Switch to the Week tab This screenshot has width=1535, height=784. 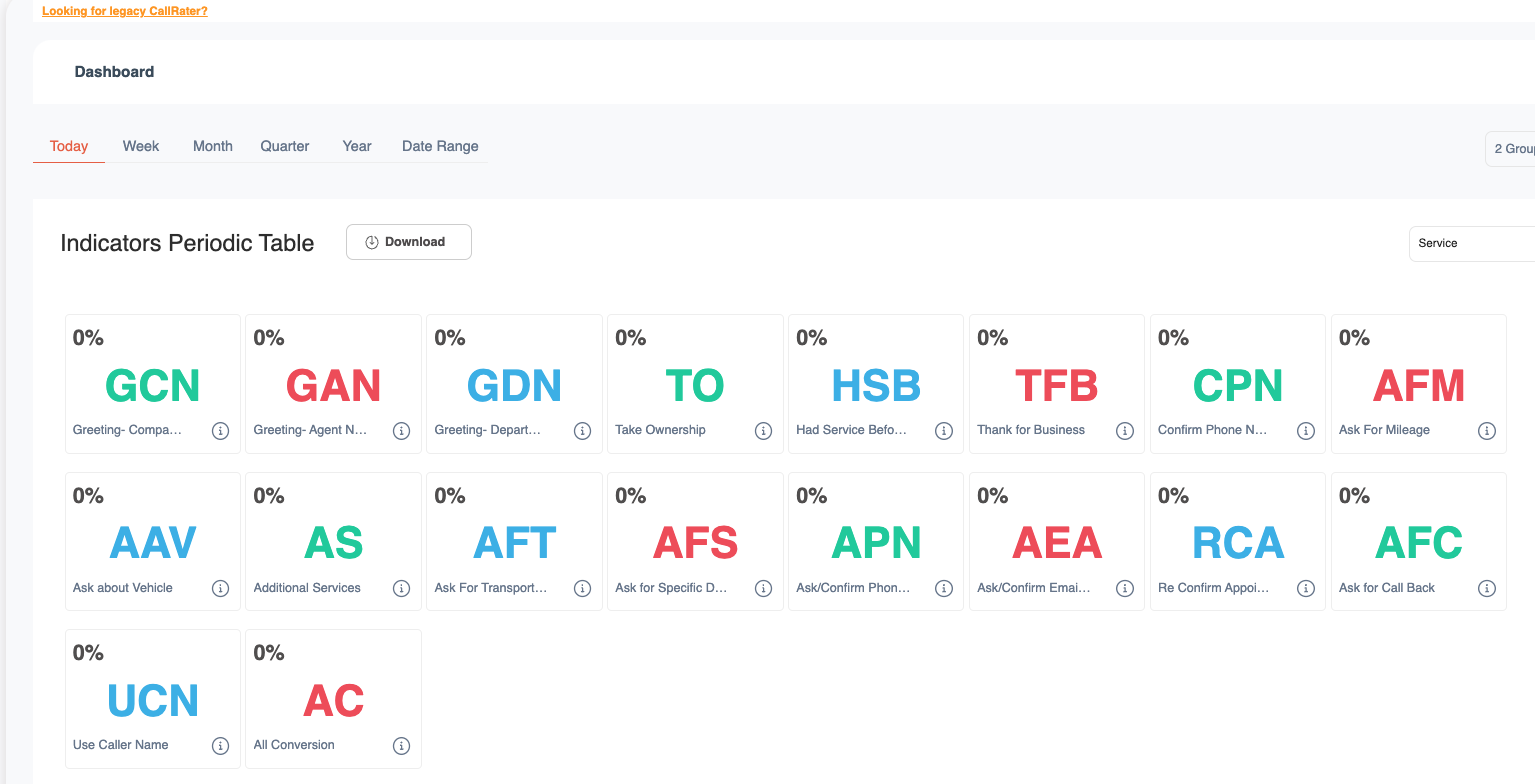tap(141, 146)
